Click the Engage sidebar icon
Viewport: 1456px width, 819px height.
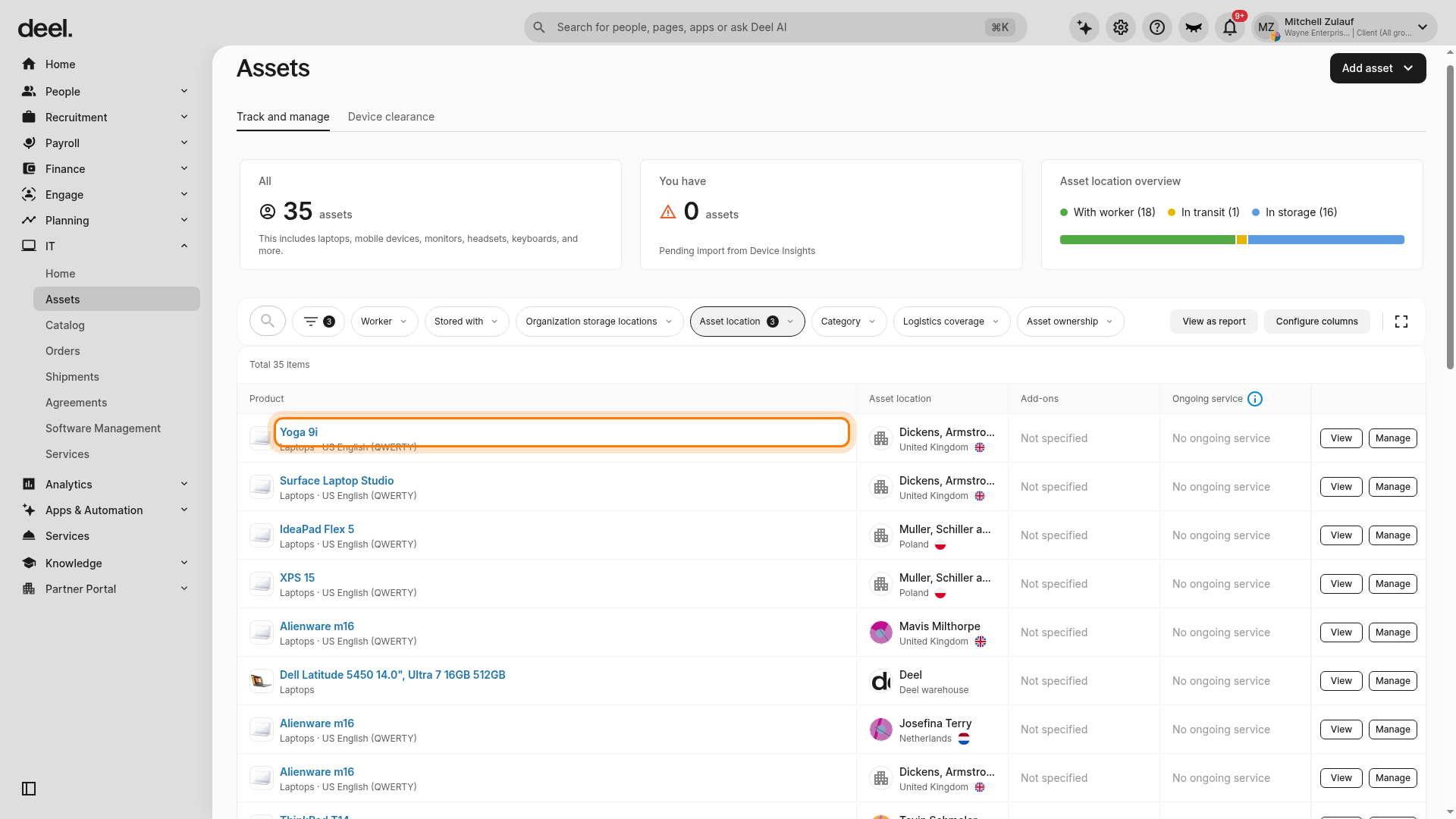[29, 195]
